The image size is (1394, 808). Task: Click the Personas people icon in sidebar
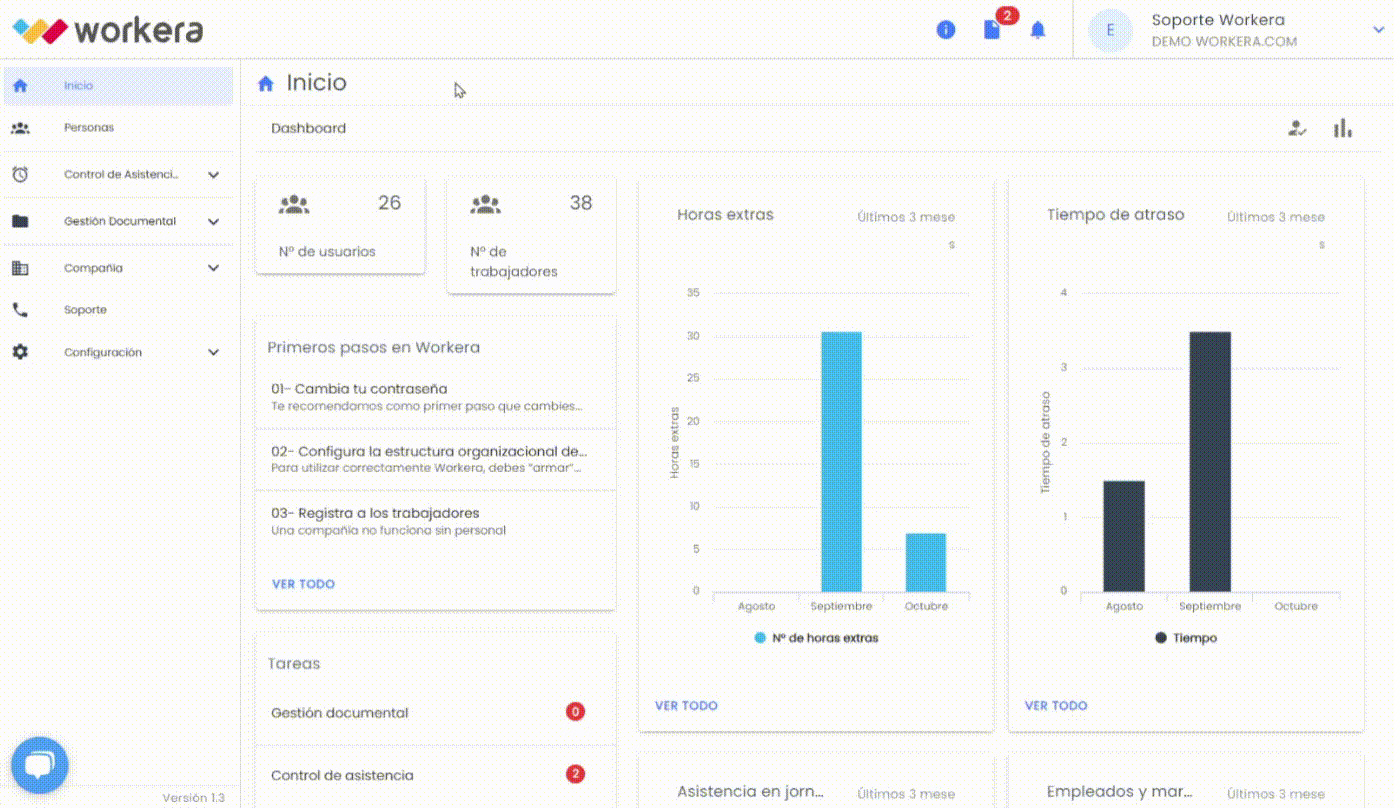point(20,128)
